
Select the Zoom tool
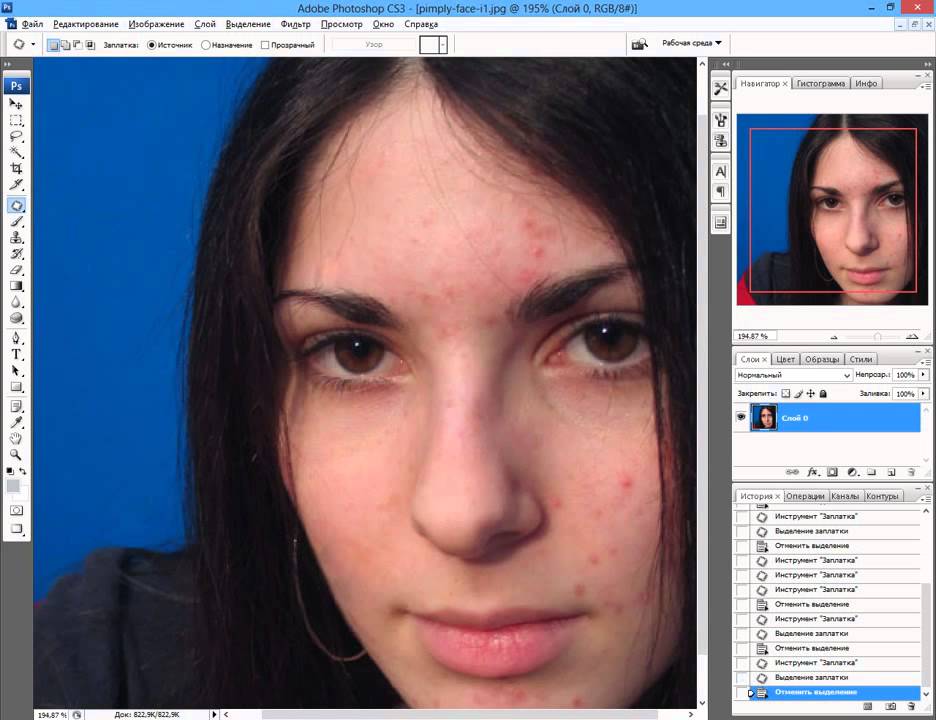(x=16, y=456)
